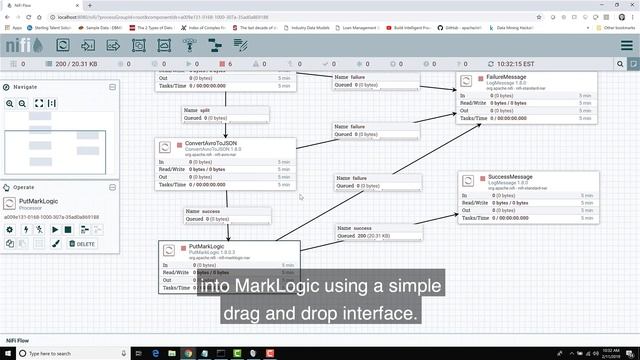Collapse the Operate panel
This screenshot has height=360, width=640.
[x=113, y=187]
